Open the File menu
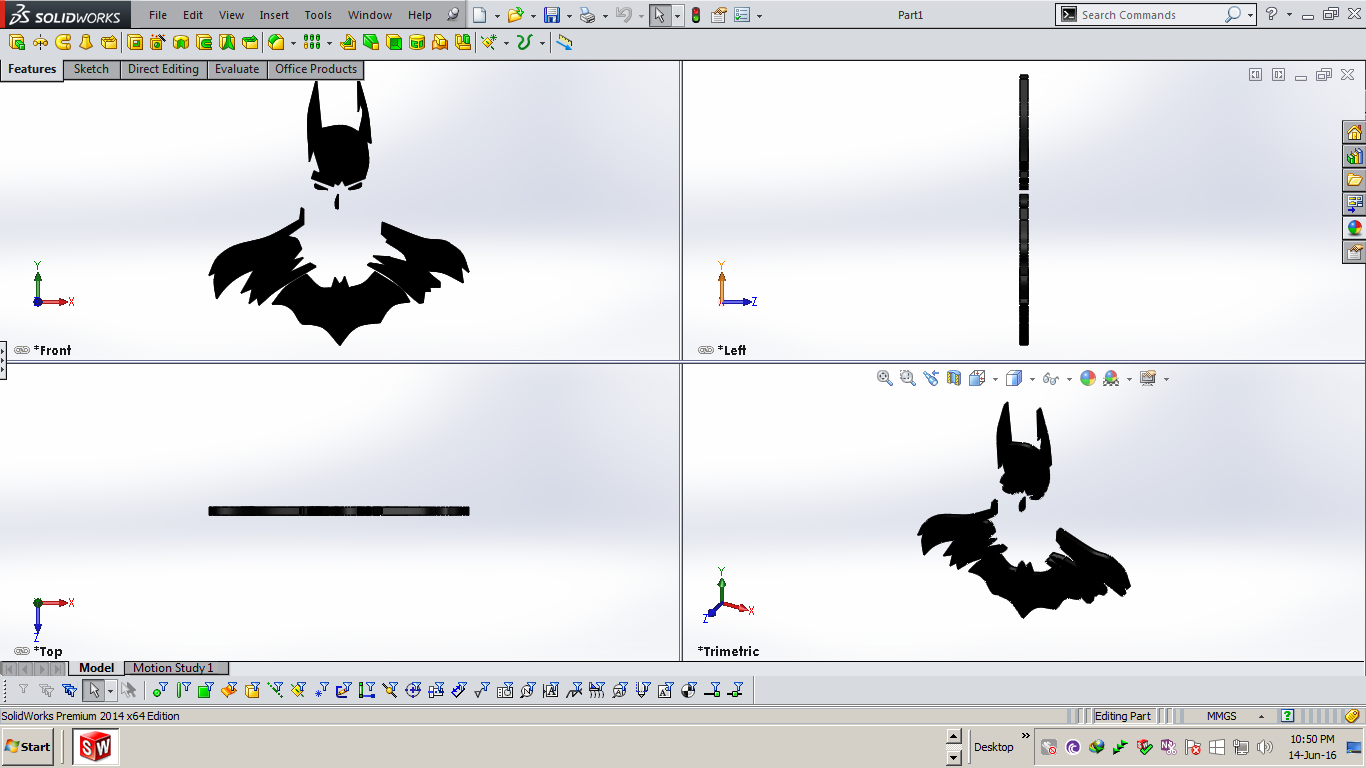This screenshot has height=768, width=1366. (x=158, y=15)
